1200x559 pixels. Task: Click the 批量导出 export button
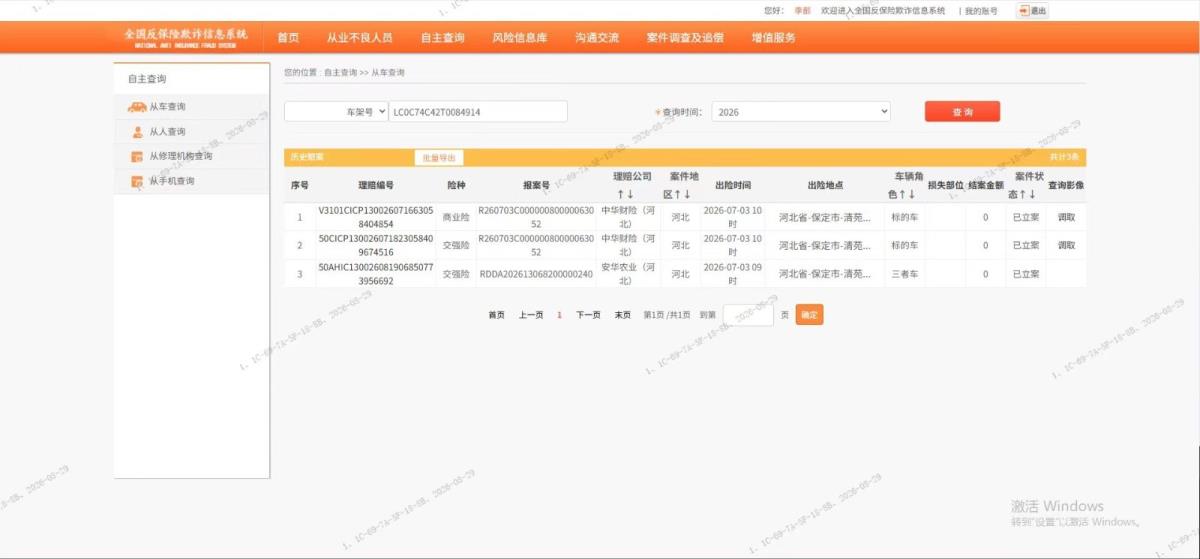(x=438, y=157)
